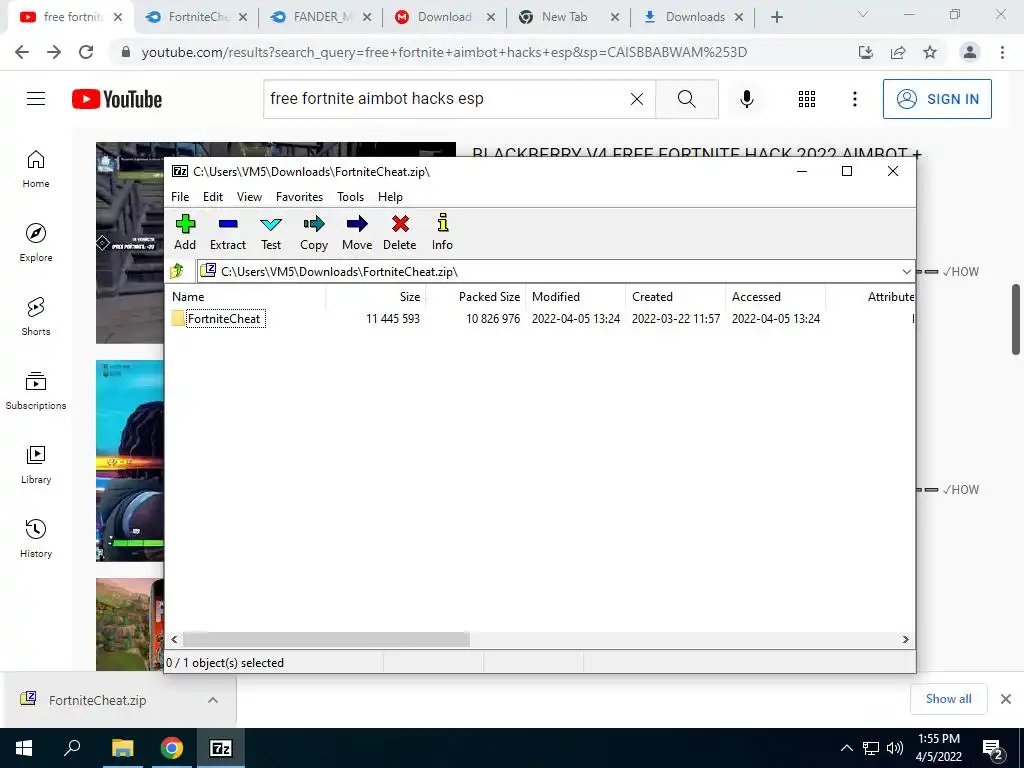
Task: Go forward in Chrome
Action: tap(54, 52)
